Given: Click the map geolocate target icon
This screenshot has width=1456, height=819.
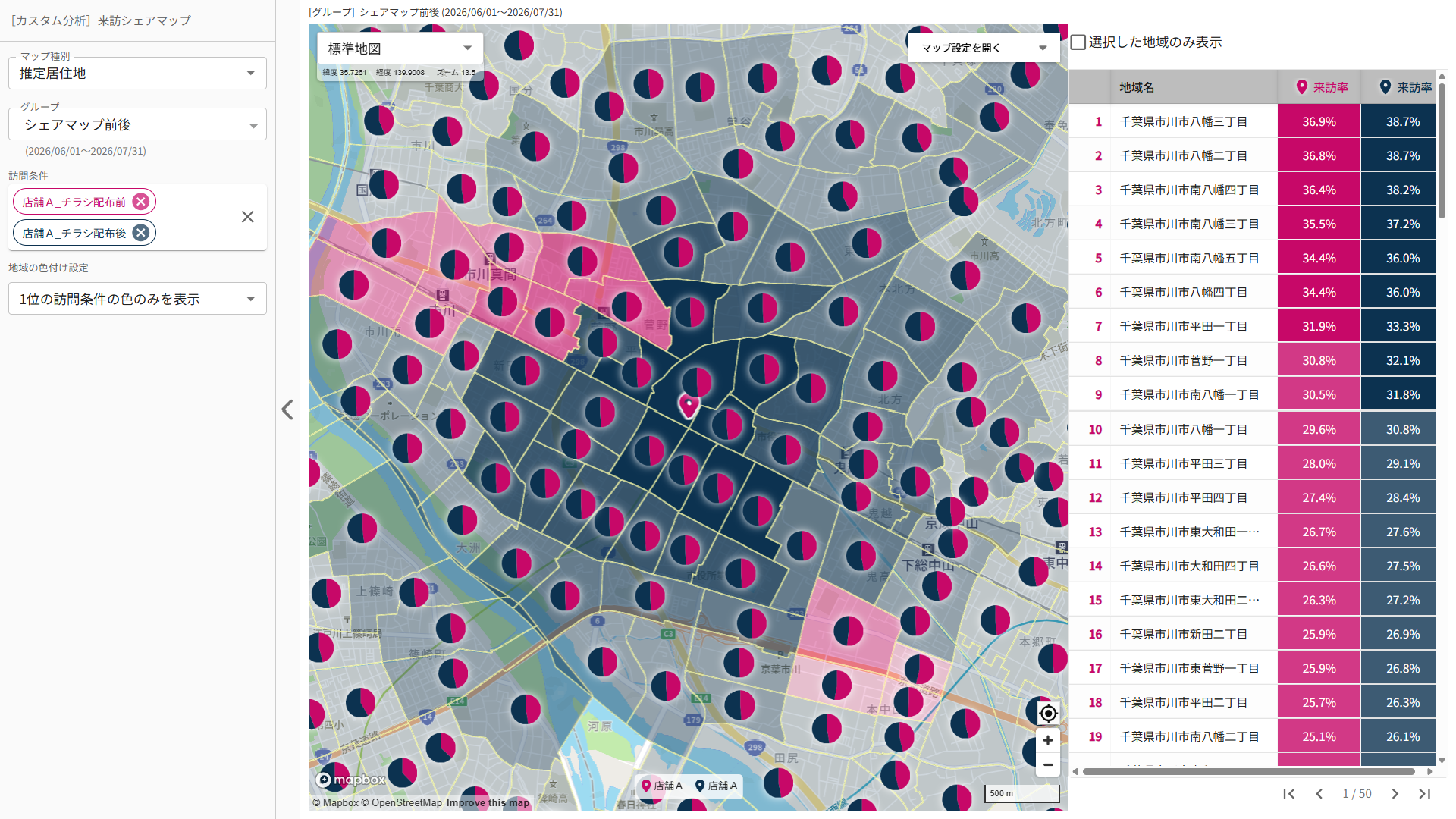Looking at the screenshot, I should [1048, 714].
